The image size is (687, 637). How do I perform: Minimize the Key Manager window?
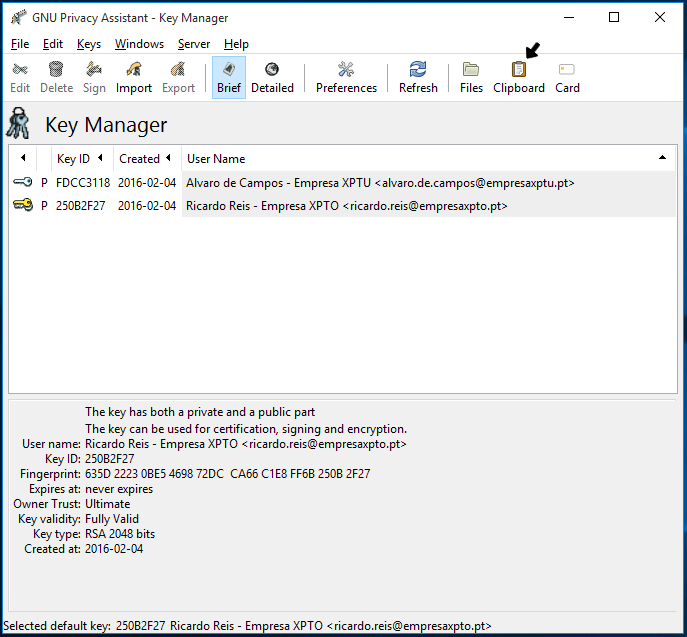569,18
